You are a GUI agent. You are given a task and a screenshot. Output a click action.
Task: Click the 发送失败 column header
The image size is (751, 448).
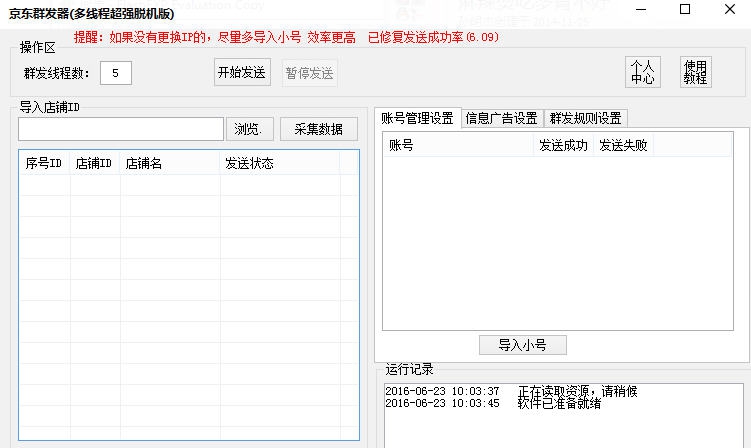624,145
